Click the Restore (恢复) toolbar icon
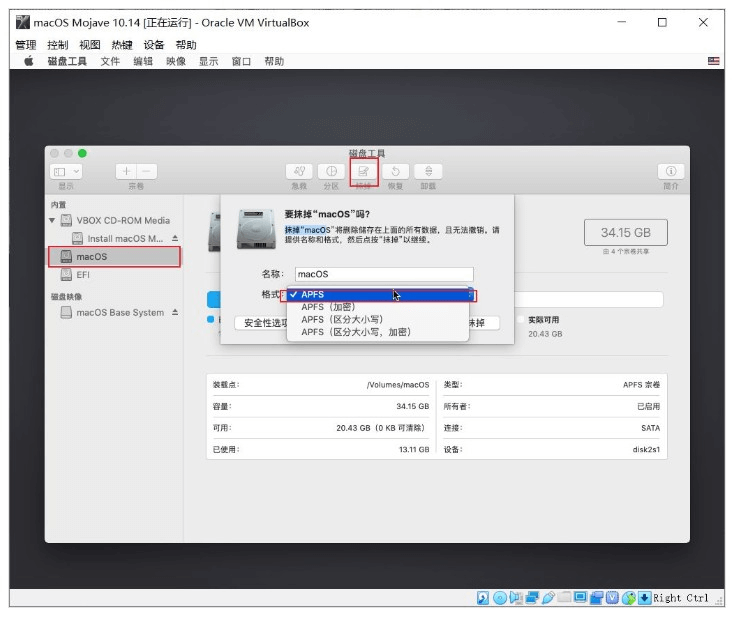 (x=395, y=171)
